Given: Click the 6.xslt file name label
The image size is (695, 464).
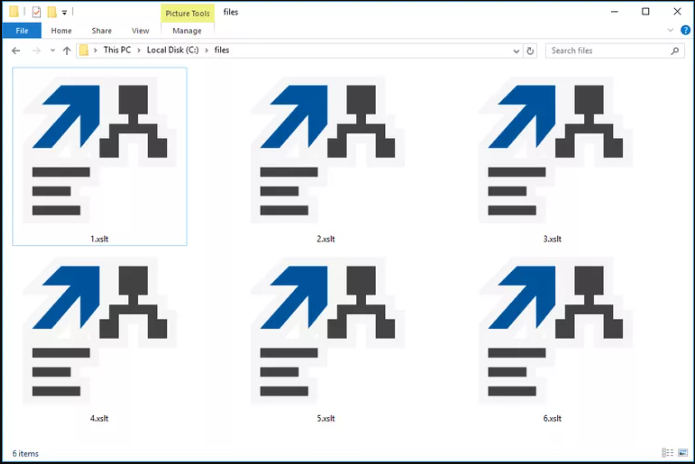Looking at the screenshot, I should 552,418.
